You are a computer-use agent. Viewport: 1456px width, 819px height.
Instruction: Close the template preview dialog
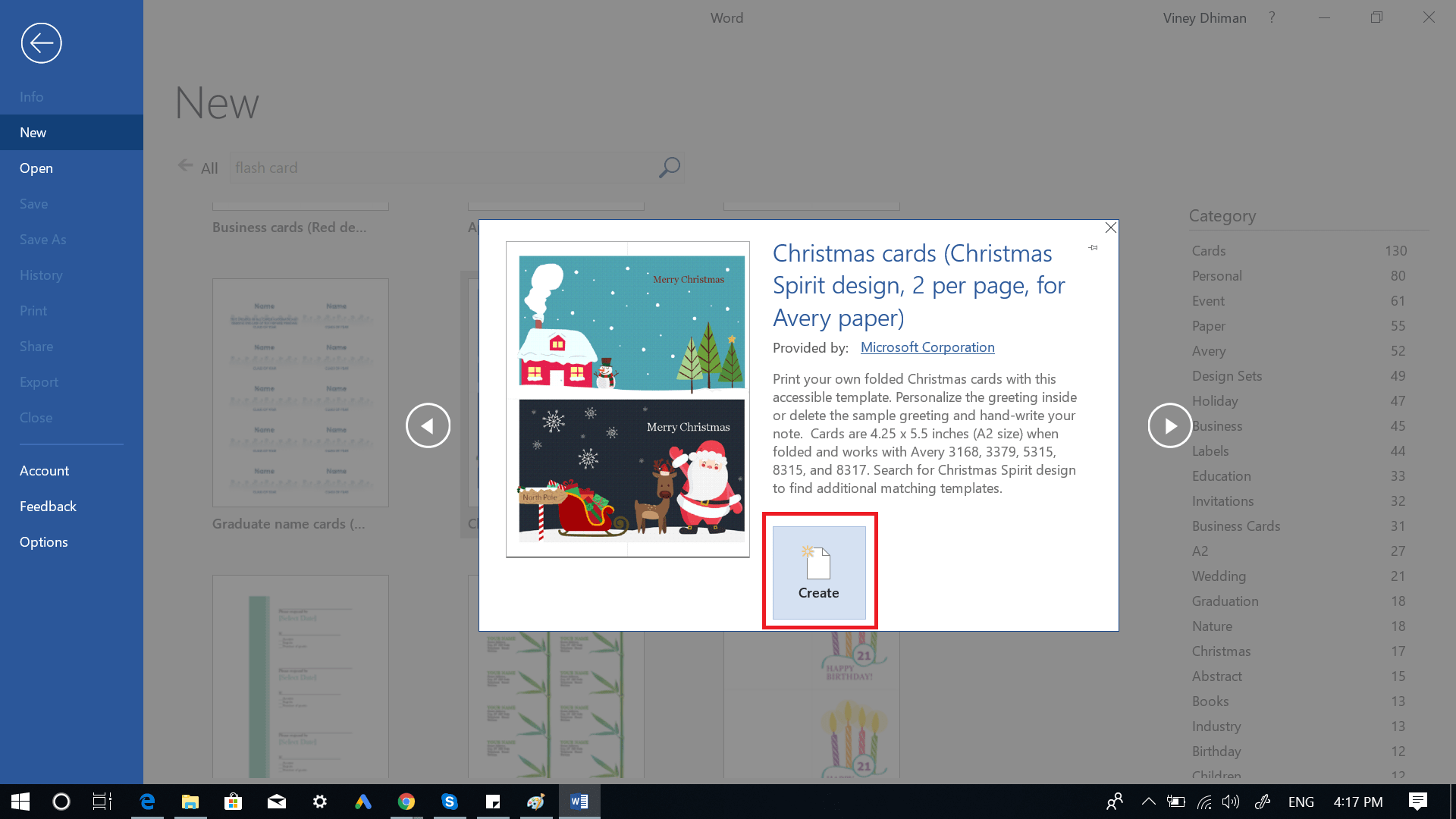tap(1111, 227)
